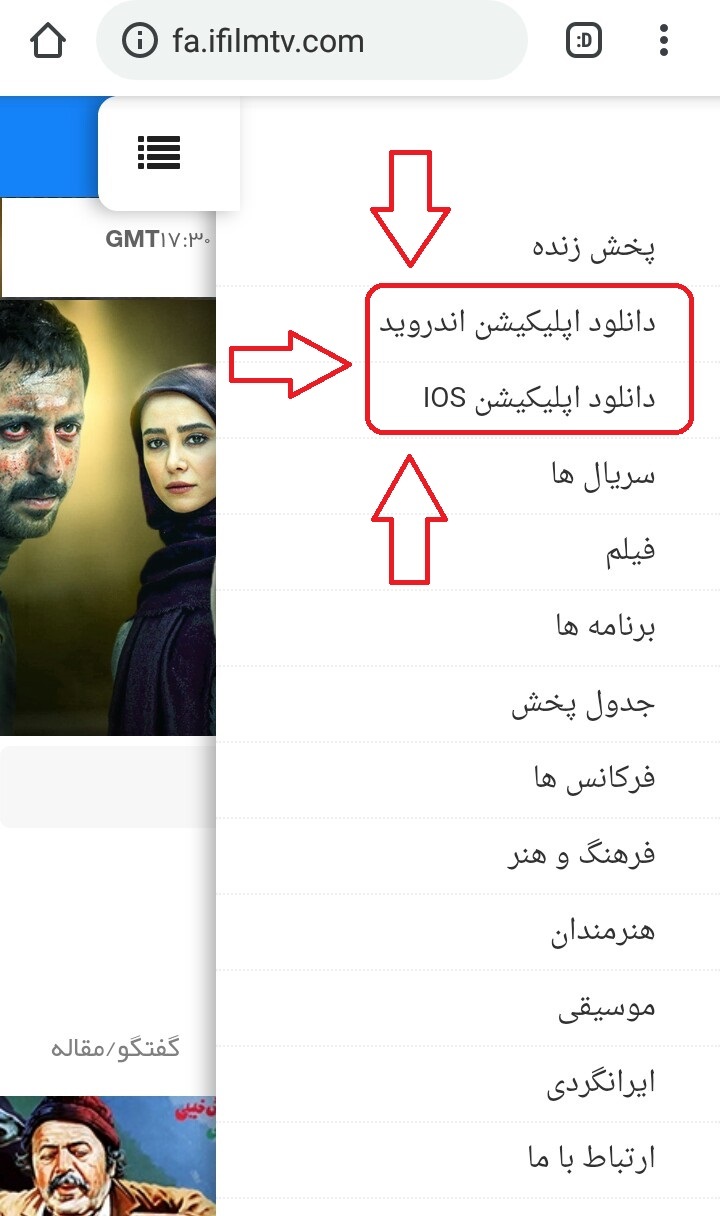Open پخش زنده menu item
This screenshot has height=1216, width=720.
(468, 247)
